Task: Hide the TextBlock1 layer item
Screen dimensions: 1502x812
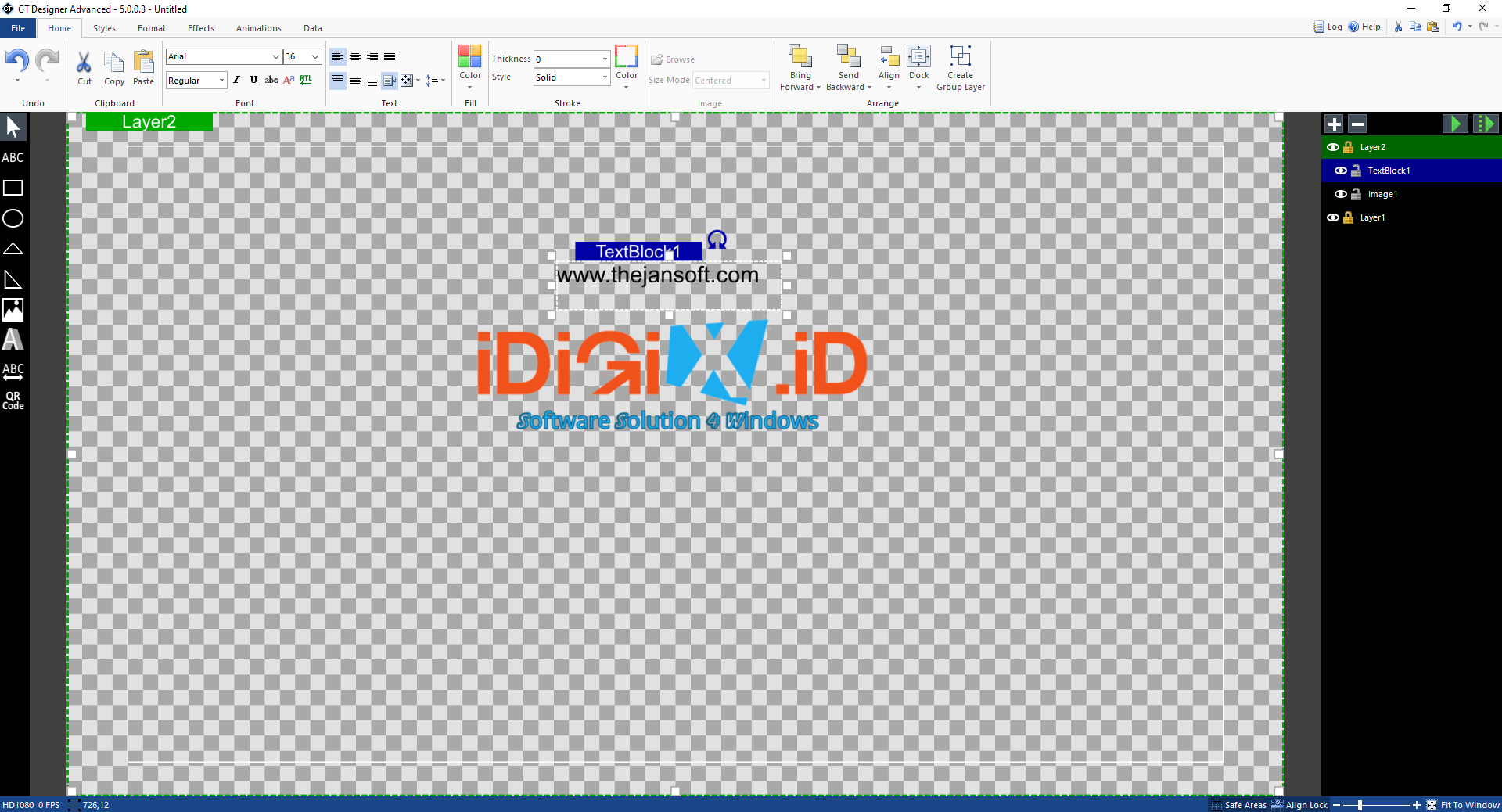Action: (x=1341, y=171)
